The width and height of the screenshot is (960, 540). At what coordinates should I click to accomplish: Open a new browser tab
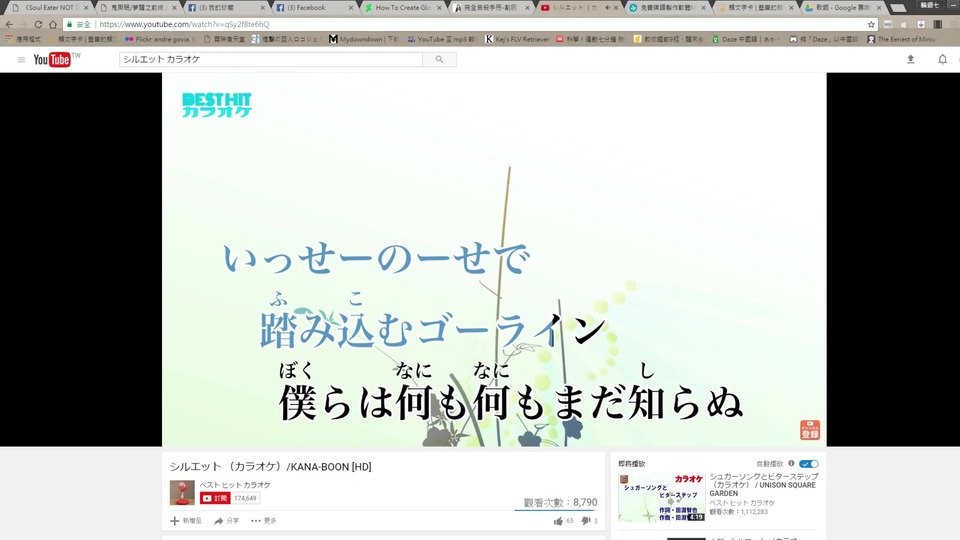(x=898, y=8)
